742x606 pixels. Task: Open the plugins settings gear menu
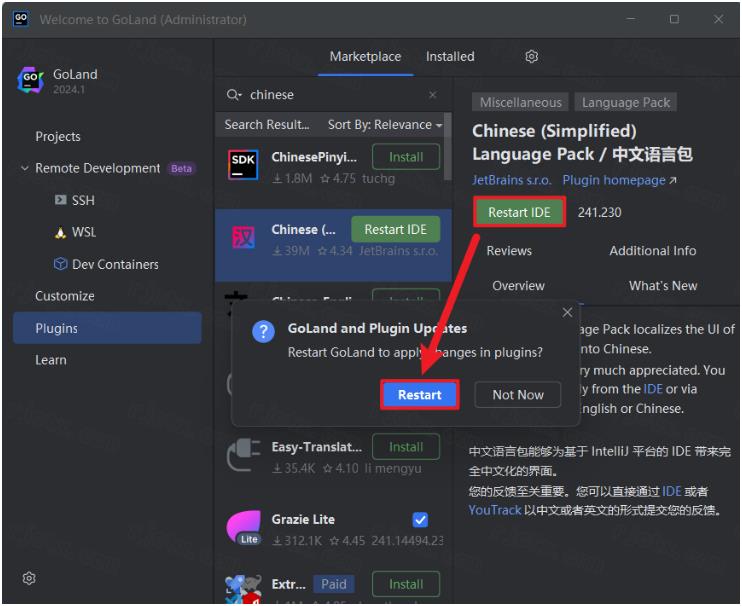[531, 57]
